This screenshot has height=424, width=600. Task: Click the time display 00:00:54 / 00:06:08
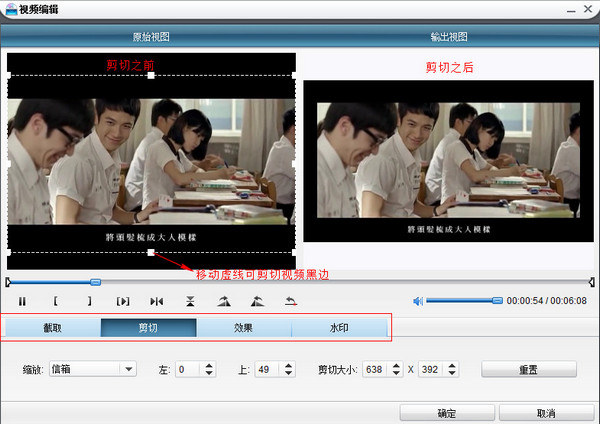point(547,301)
